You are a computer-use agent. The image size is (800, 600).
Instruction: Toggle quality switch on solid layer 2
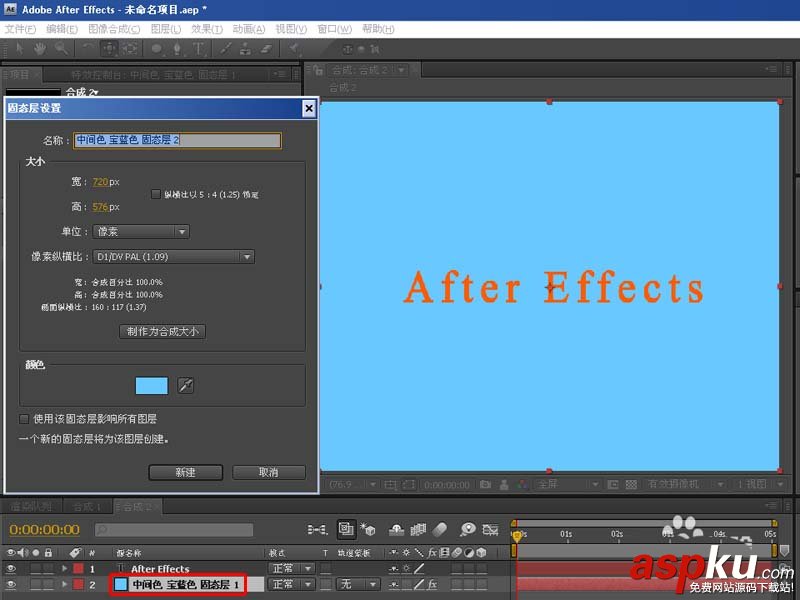pyautogui.click(x=419, y=584)
